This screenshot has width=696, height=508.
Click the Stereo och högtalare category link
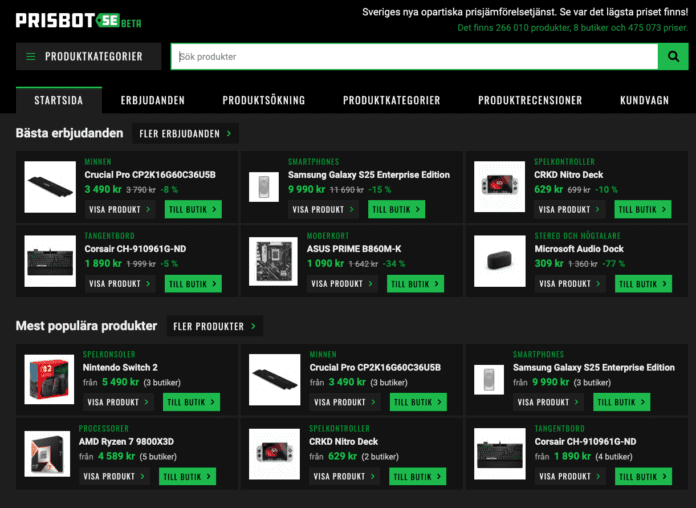pyautogui.click(x=577, y=236)
